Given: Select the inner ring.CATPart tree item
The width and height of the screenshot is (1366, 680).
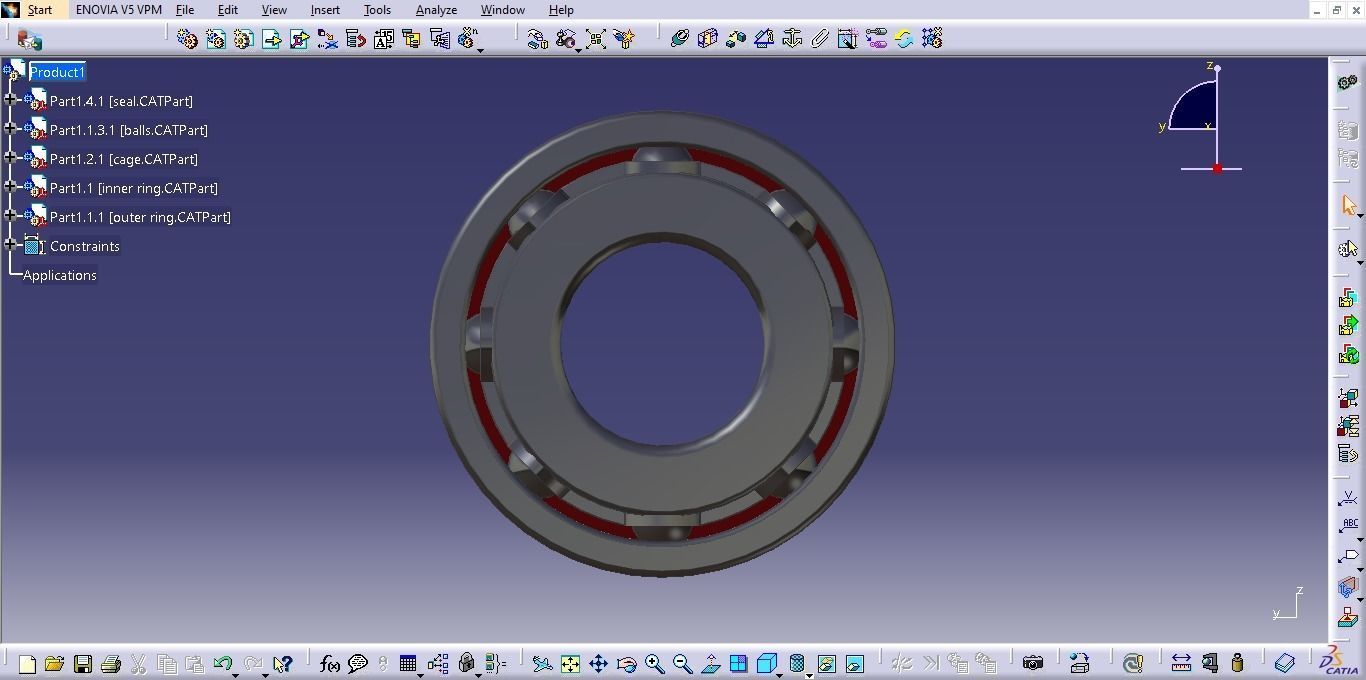Looking at the screenshot, I should pyautogui.click(x=134, y=188).
